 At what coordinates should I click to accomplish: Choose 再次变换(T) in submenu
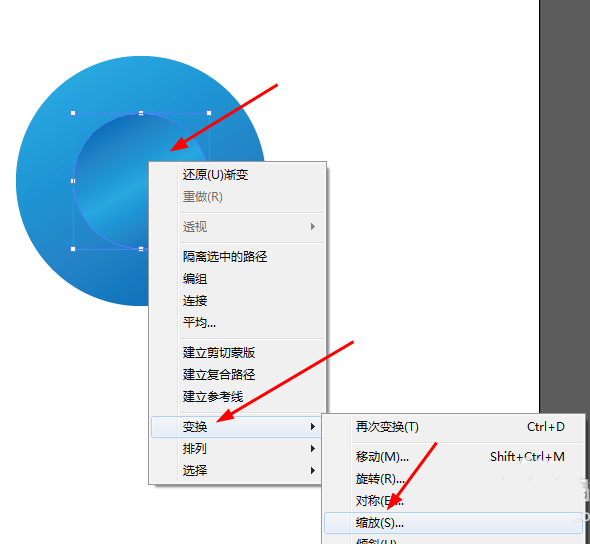coord(453,427)
